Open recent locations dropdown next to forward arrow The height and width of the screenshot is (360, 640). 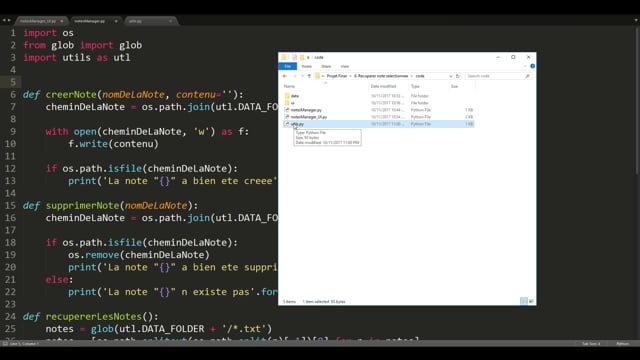(302, 76)
